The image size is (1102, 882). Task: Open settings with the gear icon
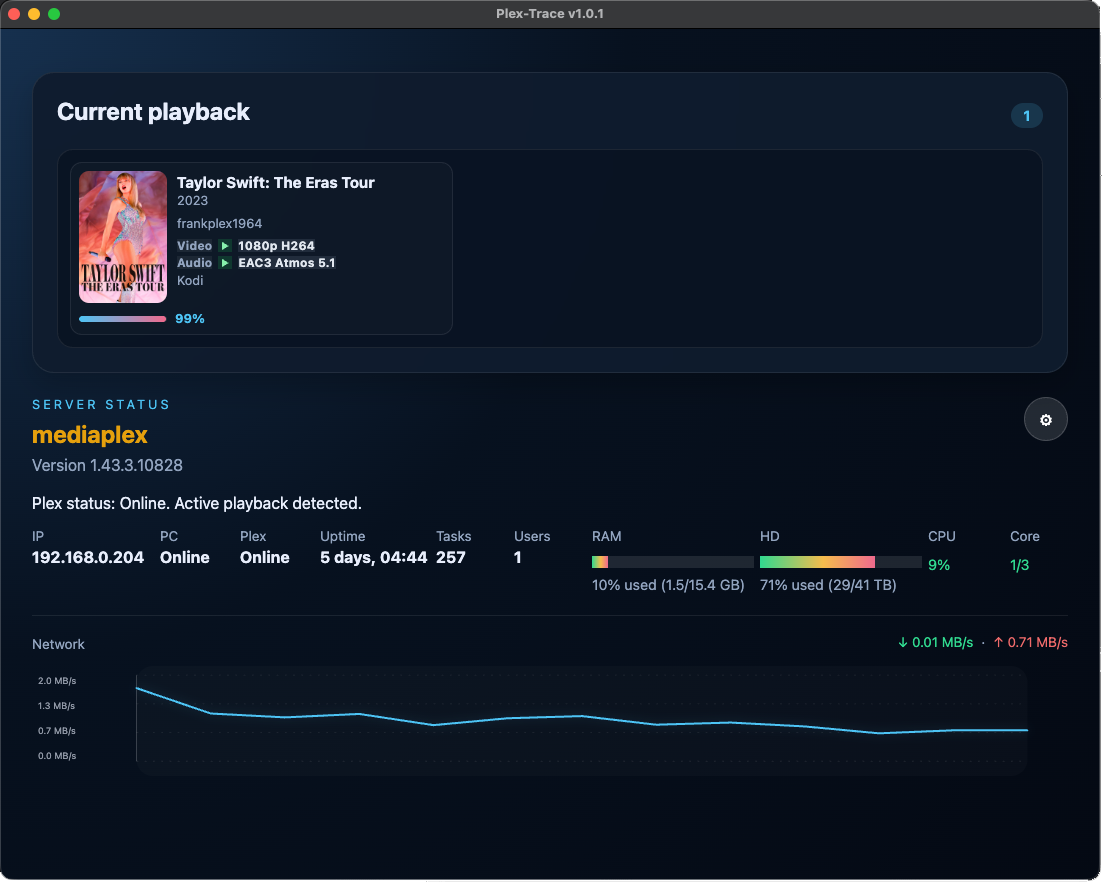coord(1045,420)
